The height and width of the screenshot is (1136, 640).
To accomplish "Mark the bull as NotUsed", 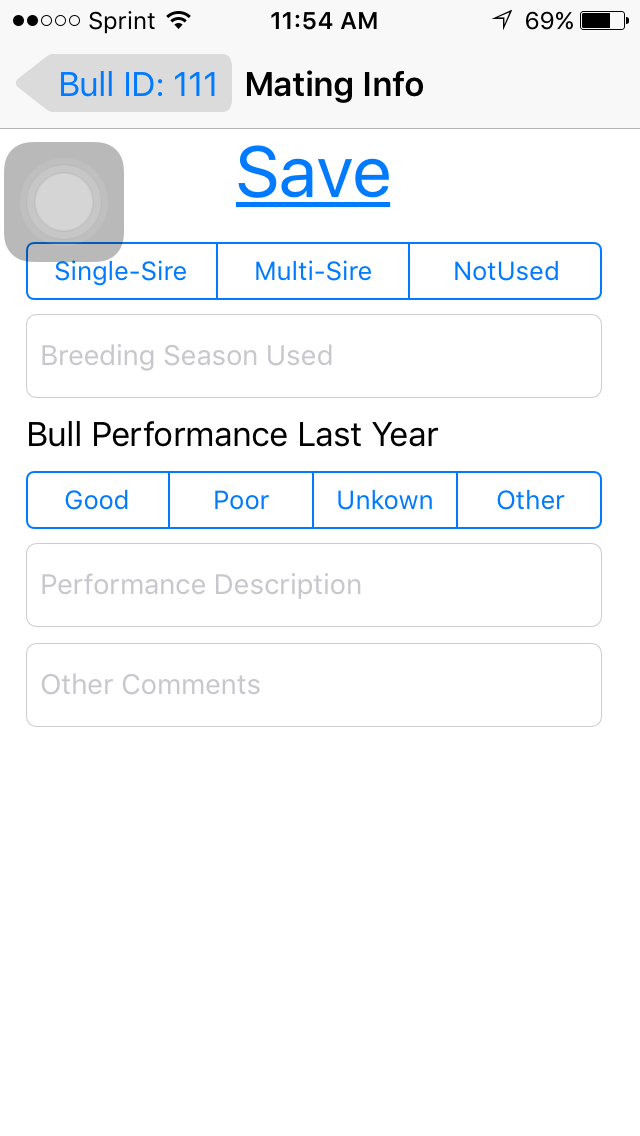I will [506, 271].
